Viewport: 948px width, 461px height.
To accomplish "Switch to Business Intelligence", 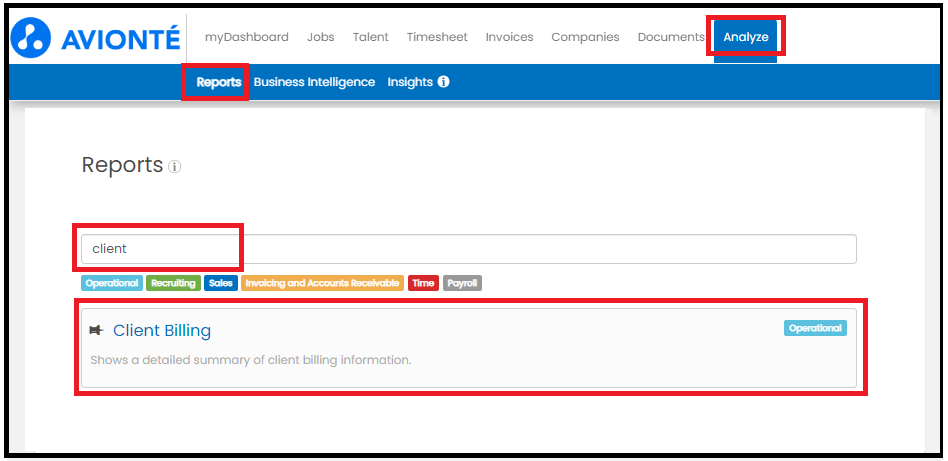I will point(314,82).
